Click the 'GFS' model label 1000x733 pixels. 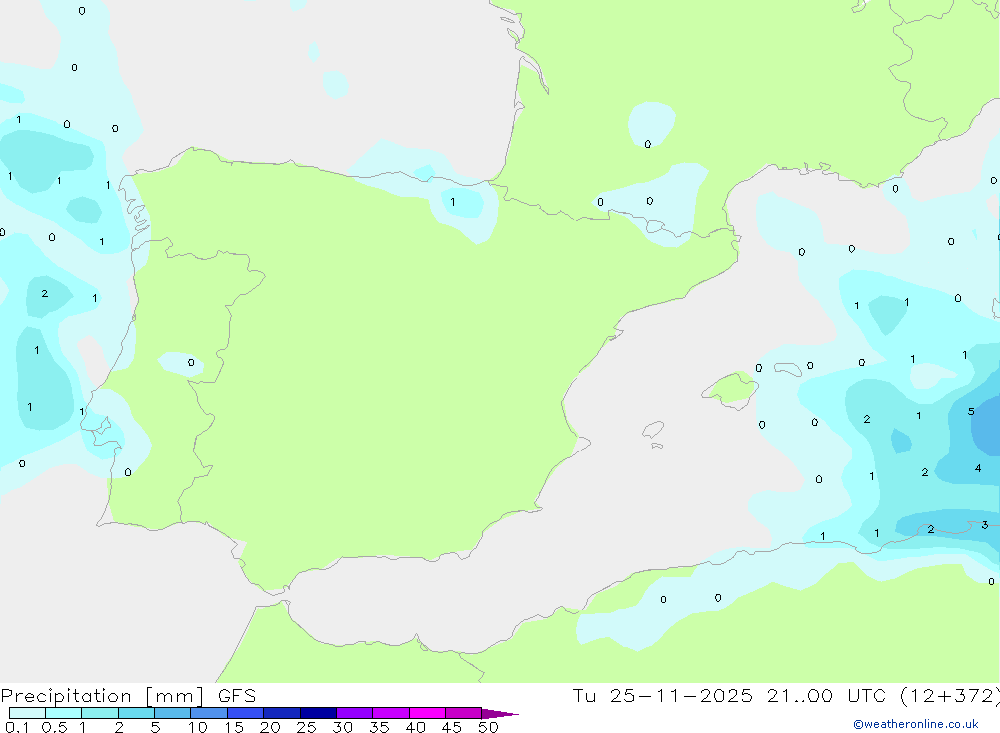click(237, 696)
